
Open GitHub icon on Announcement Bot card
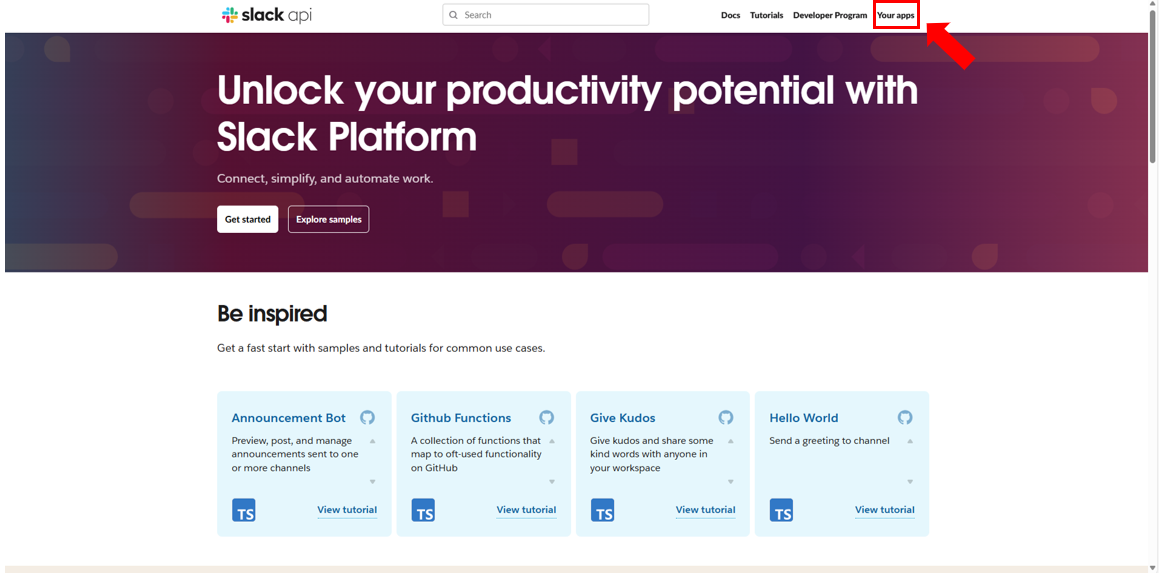[x=367, y=417]
